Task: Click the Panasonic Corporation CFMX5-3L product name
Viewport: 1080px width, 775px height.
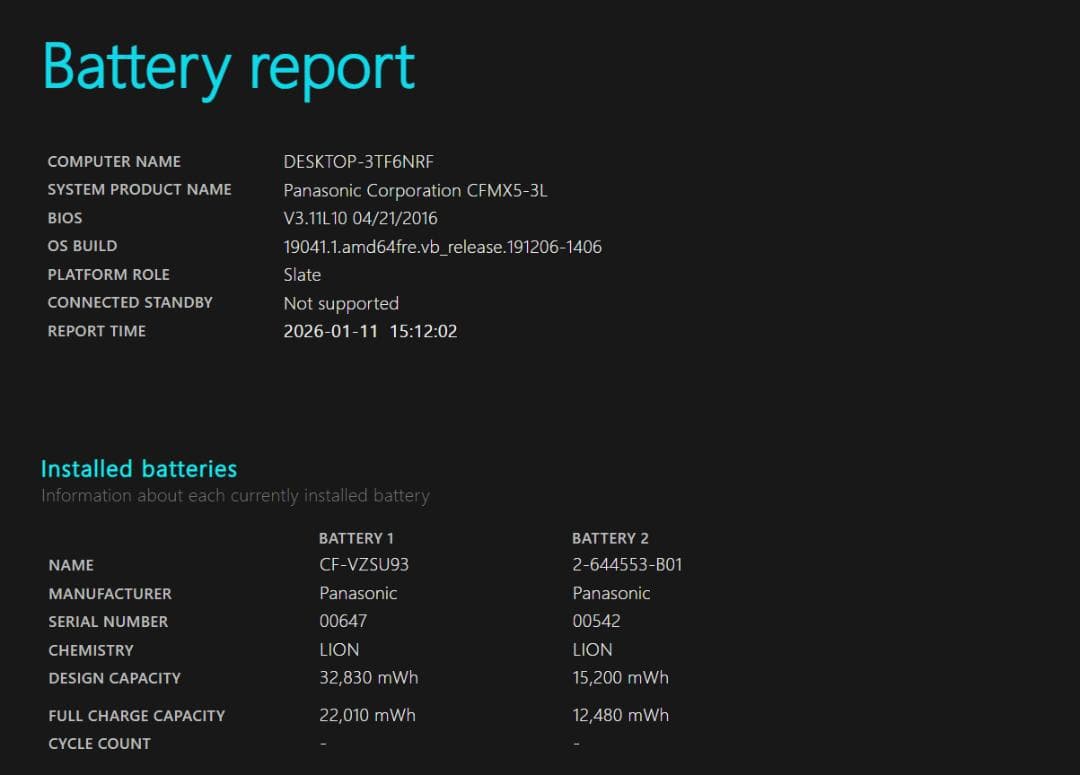Action: [415, 190]
